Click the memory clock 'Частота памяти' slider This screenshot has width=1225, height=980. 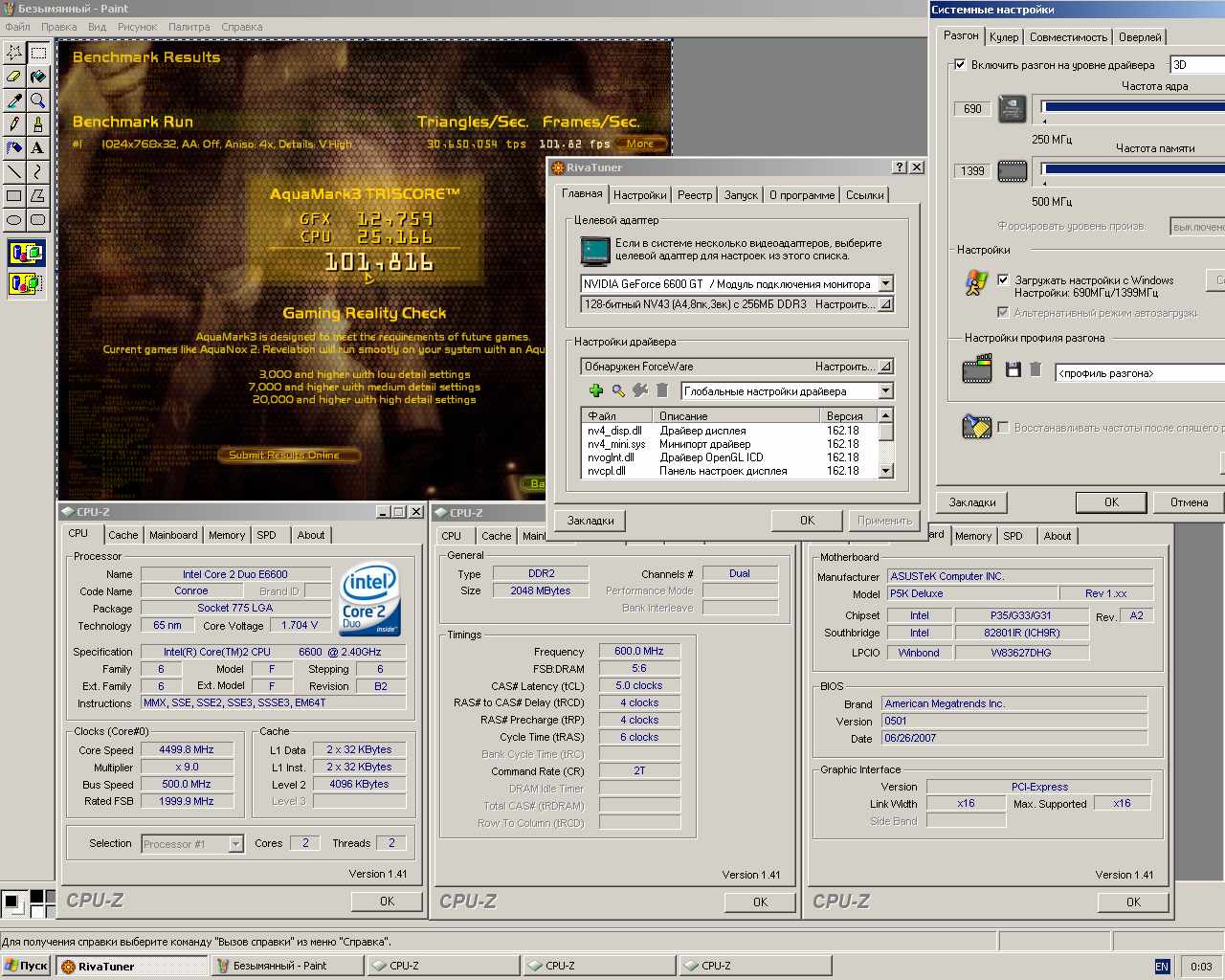(1133, 170)
